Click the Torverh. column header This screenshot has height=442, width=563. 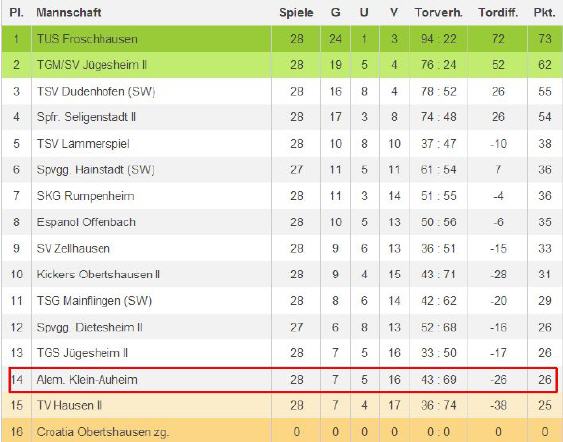click(438, 13)
